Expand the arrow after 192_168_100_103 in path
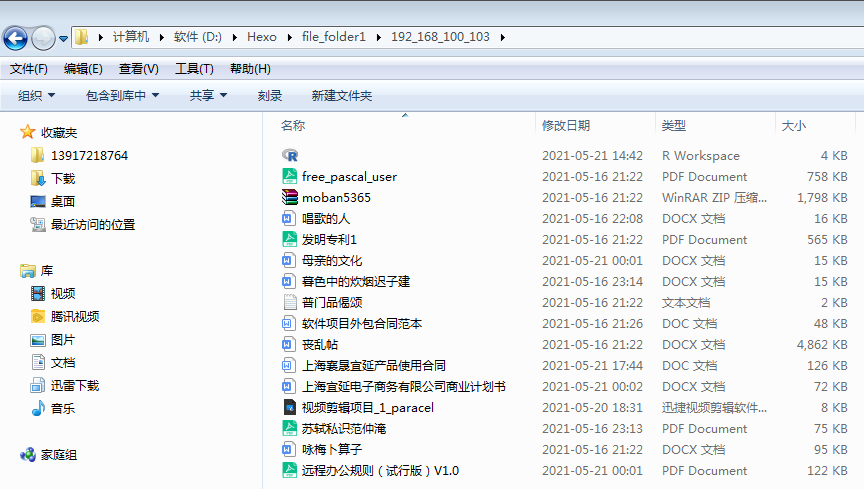The width and height of the screenshot is (864, 489). [503, 37]
